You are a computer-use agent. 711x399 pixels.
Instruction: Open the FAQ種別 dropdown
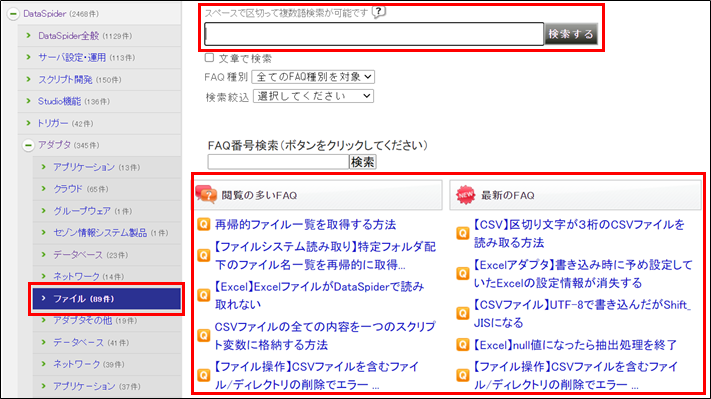click(313, 77)
